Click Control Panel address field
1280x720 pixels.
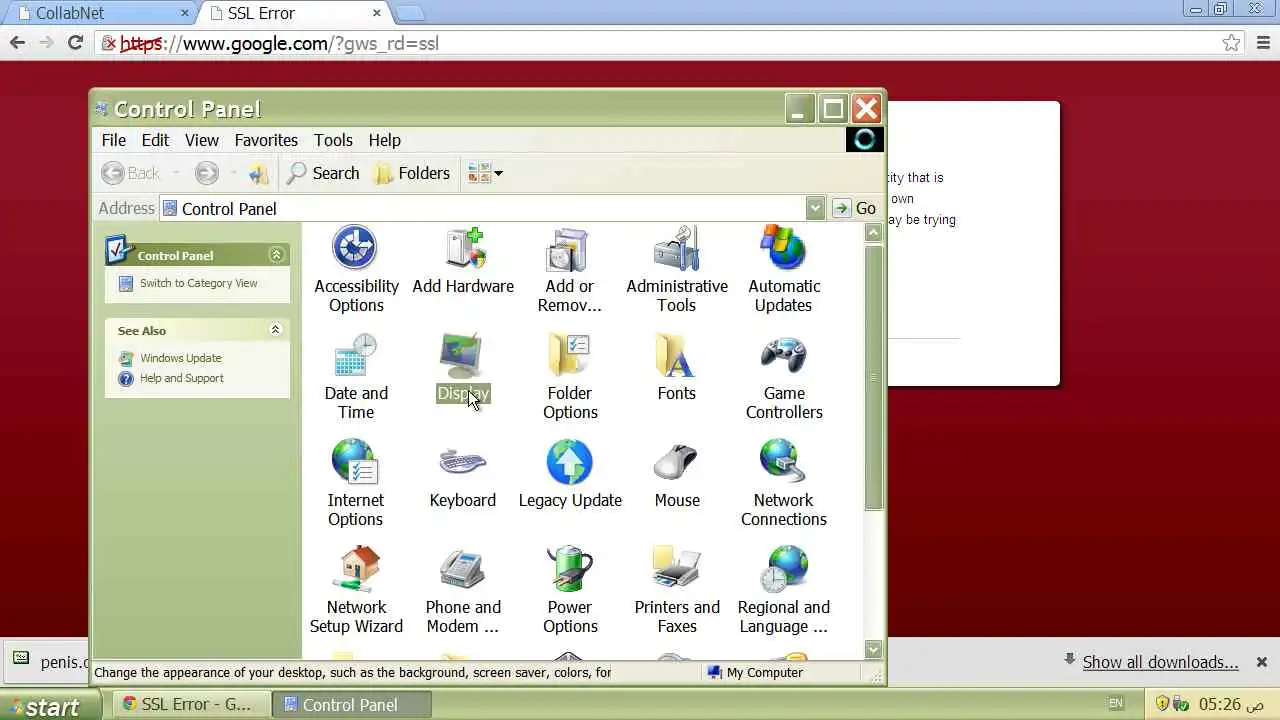(x=483, y=208)
